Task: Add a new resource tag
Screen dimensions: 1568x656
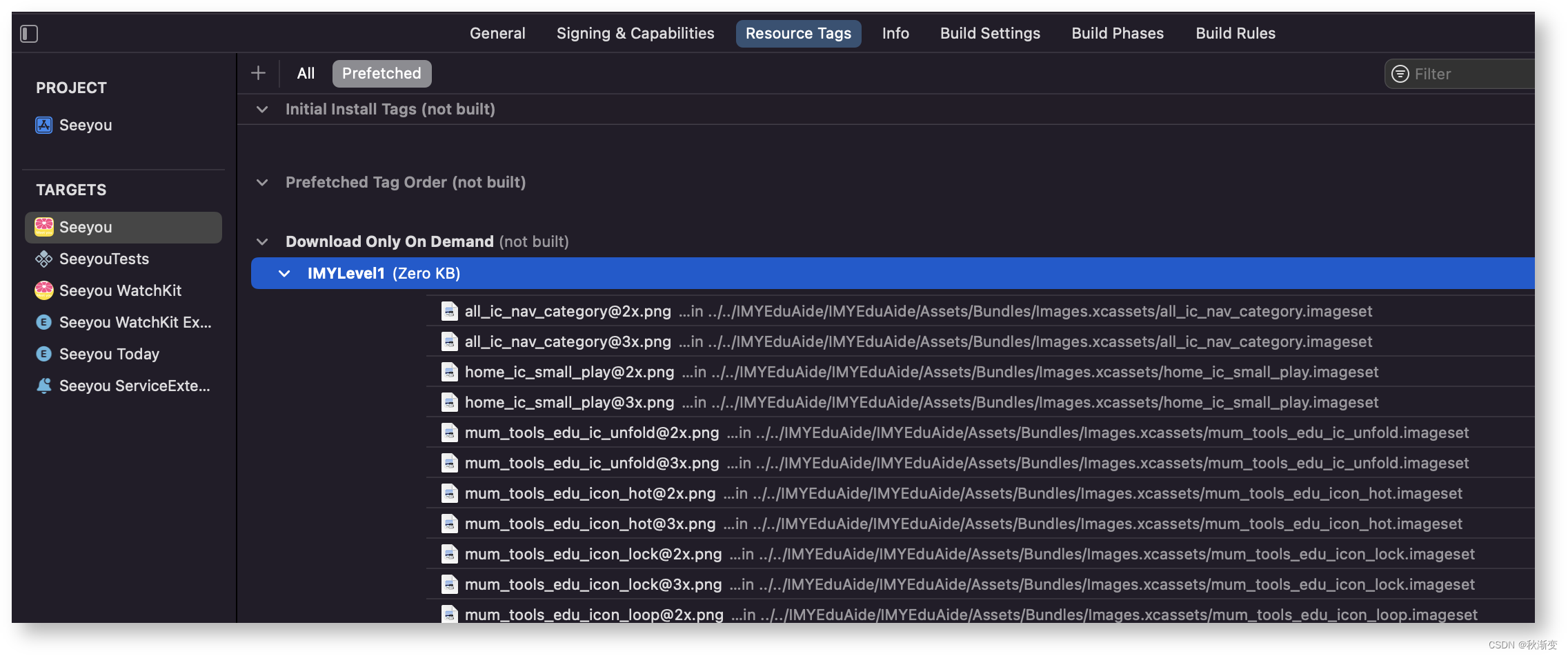Action: tap(258, 72)
